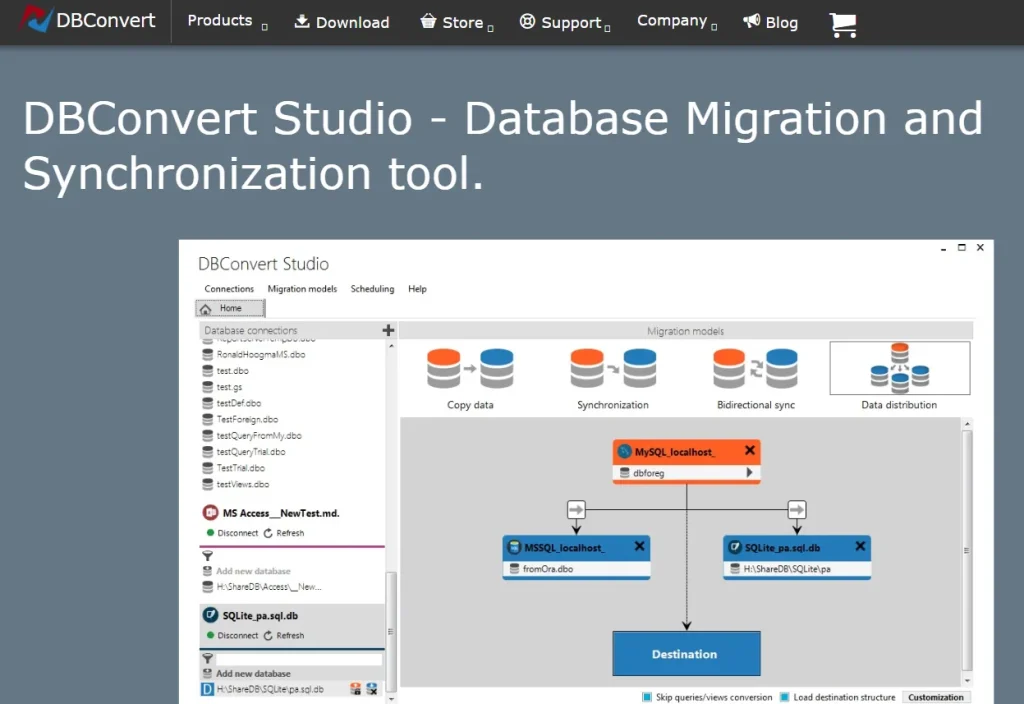The width and height of the screenshot is (1024, 704).
Task: Open the Store dropdown menu
Action: (456, 22)
